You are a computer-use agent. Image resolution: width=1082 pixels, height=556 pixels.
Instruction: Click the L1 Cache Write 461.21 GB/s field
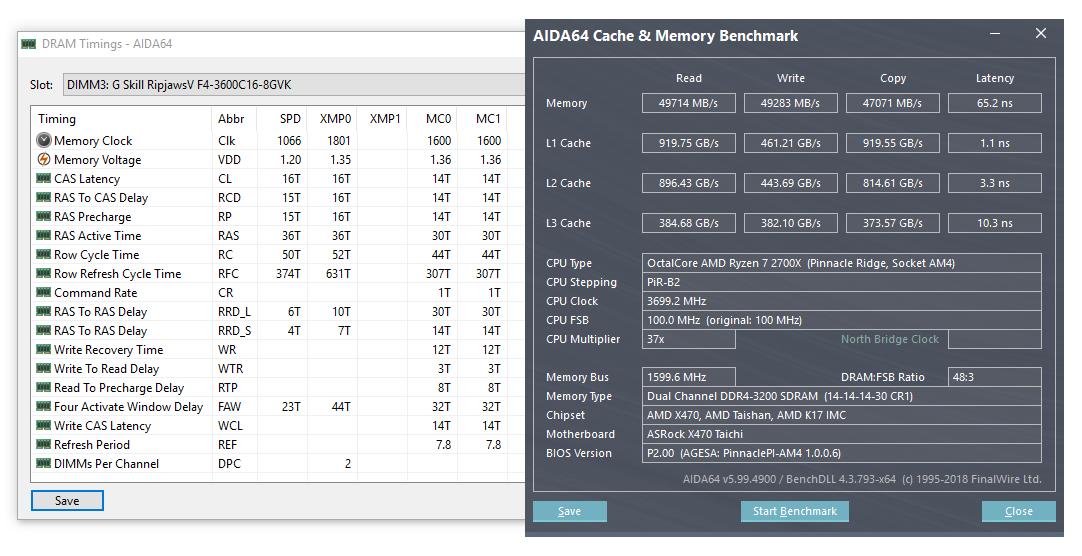[791, 143]
